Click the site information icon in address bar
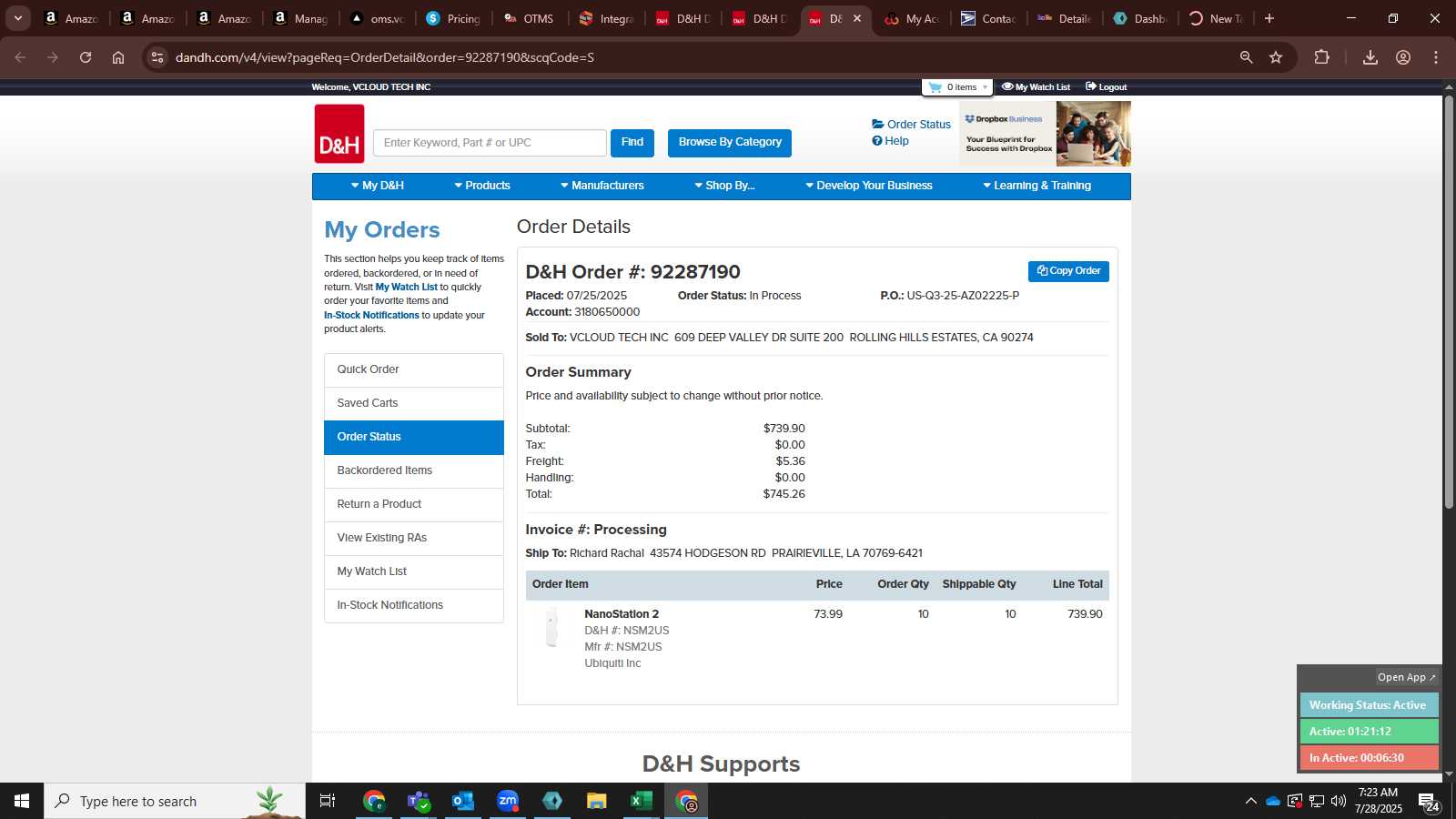 [157, 57]
